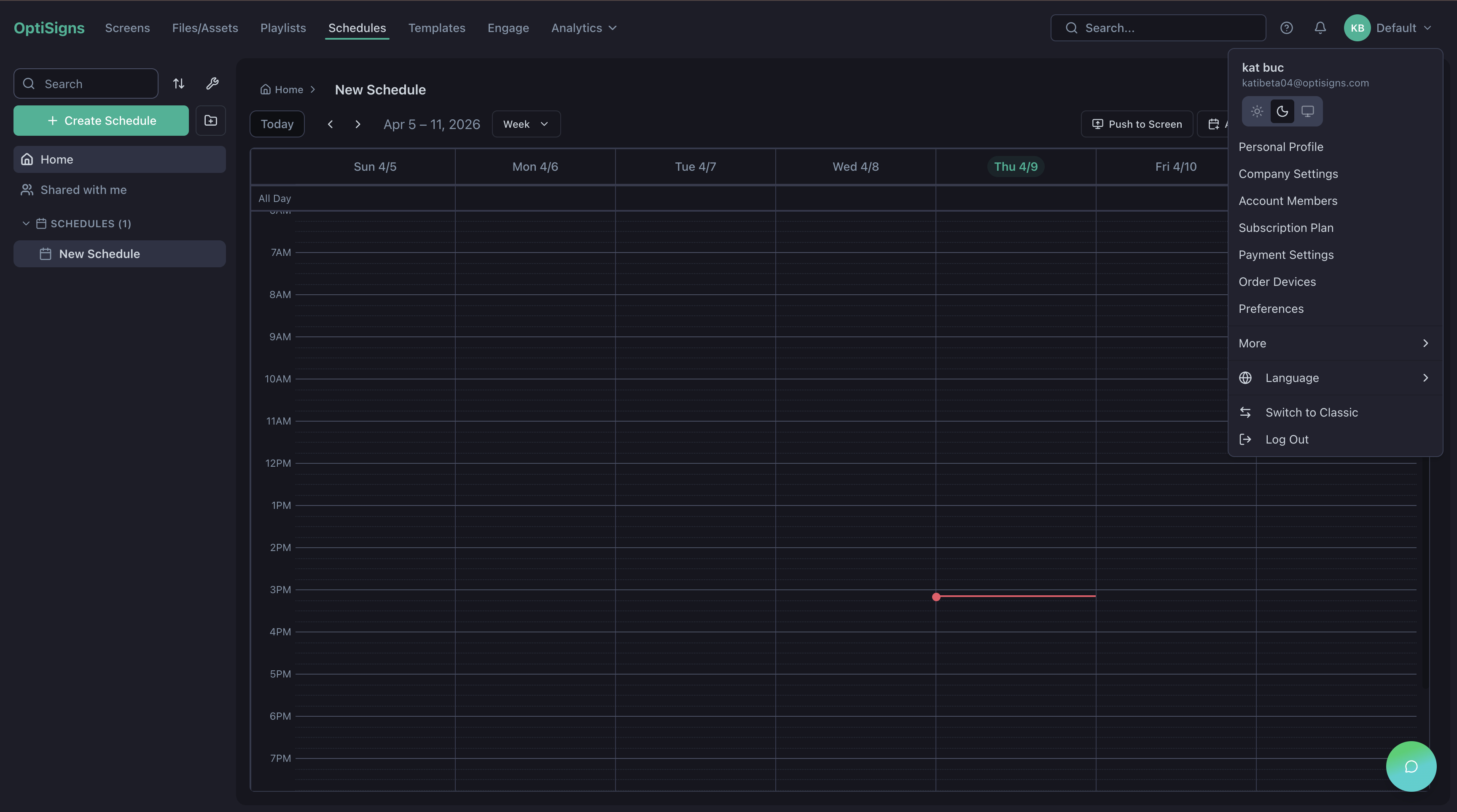Click the current time marker on Thursday

pyautogui.click(x=937, y=597)
